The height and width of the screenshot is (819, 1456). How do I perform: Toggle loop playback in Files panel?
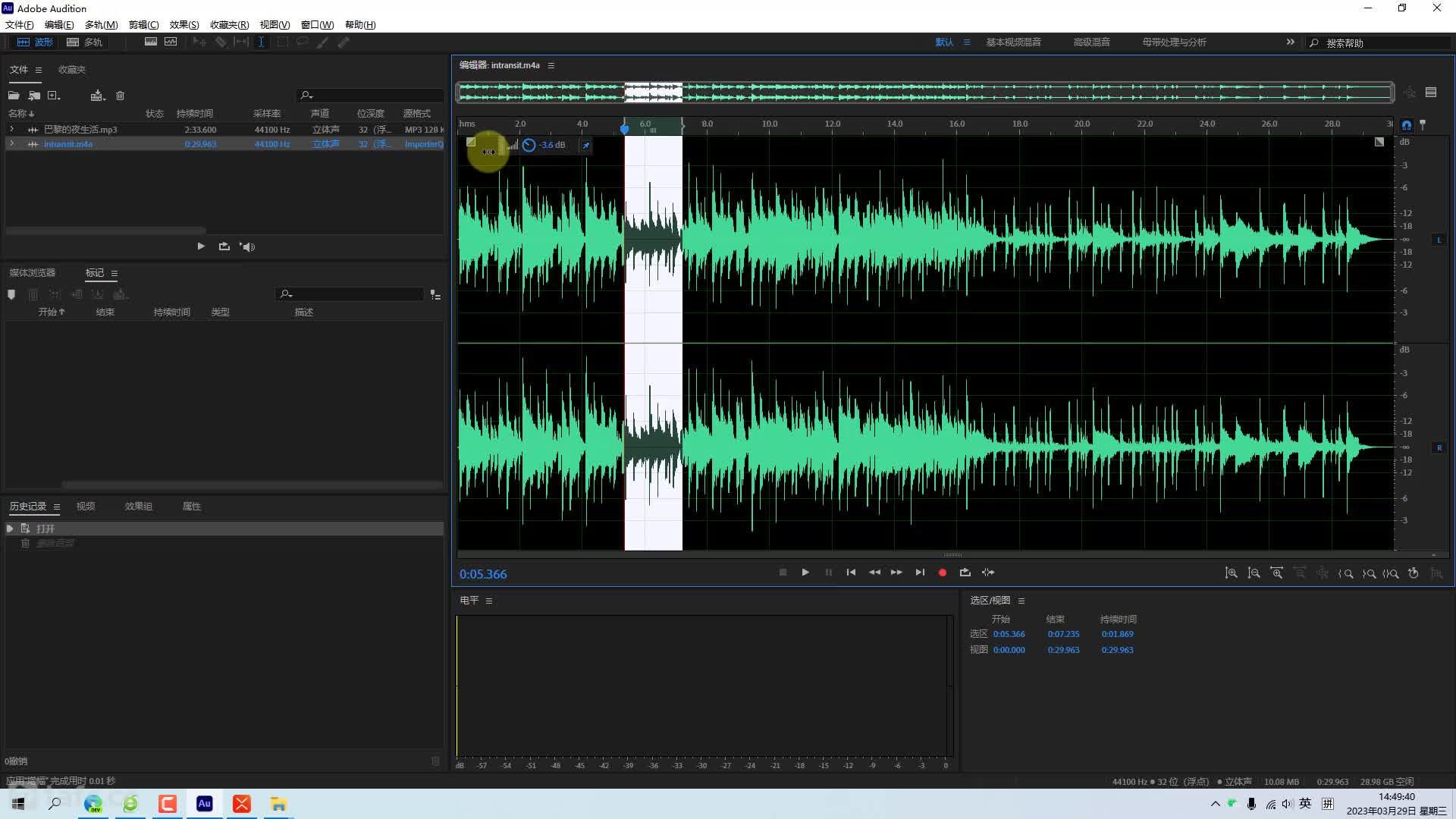pos(224,246)
